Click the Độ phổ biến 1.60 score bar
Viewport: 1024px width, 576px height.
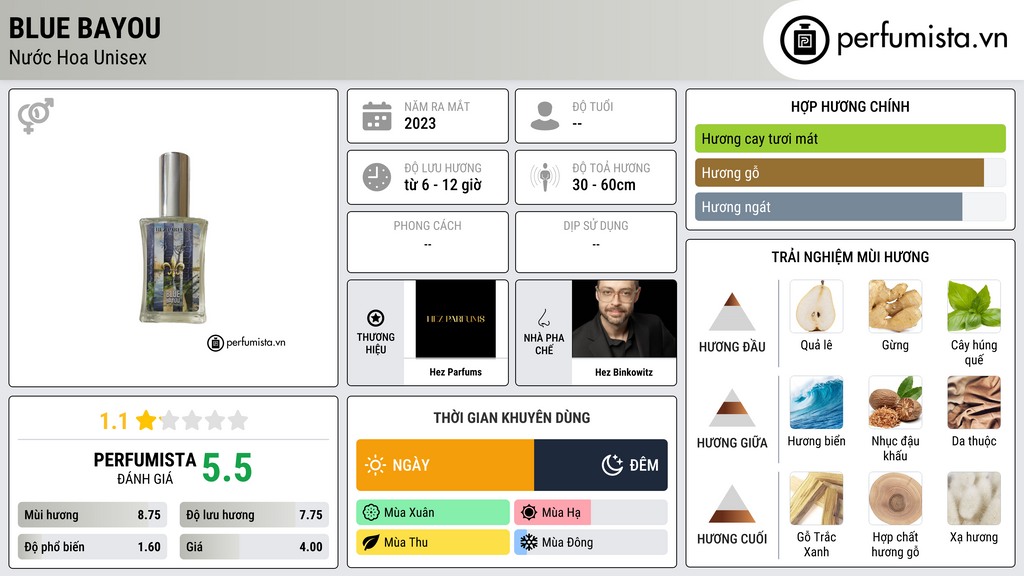[92, 547]
